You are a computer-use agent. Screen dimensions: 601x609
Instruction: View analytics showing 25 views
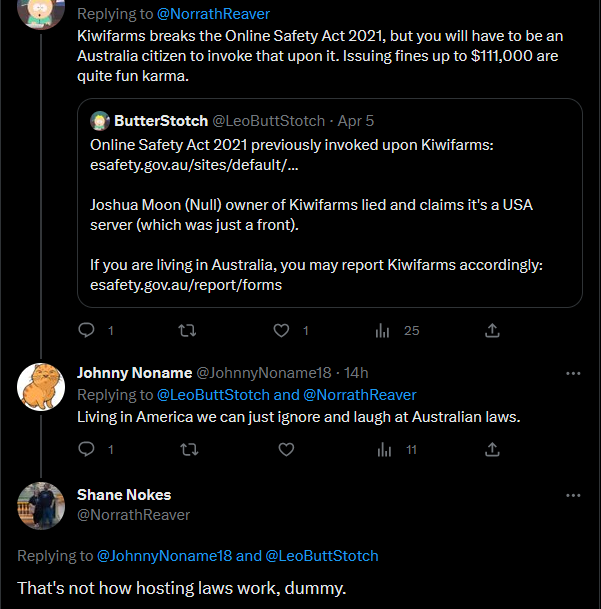tap(382, 330)
